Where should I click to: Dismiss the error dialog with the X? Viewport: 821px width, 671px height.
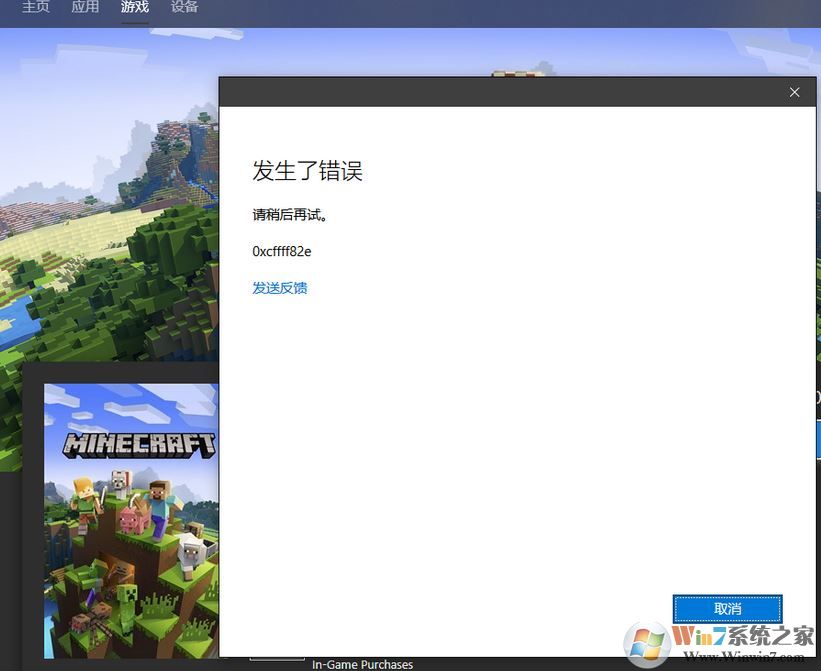coord(794,91)
